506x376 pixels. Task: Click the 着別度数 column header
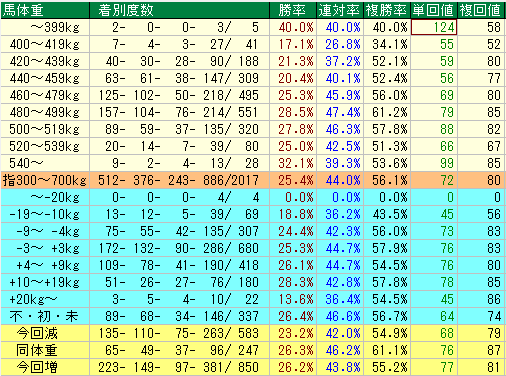click(x=179, y=10)
